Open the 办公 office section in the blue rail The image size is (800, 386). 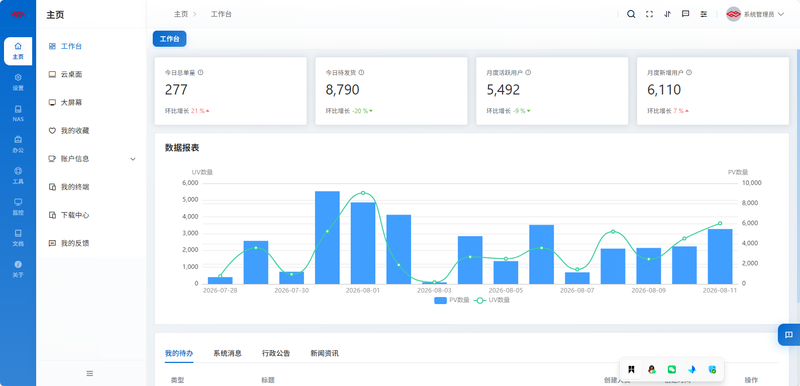pos(18,144)
